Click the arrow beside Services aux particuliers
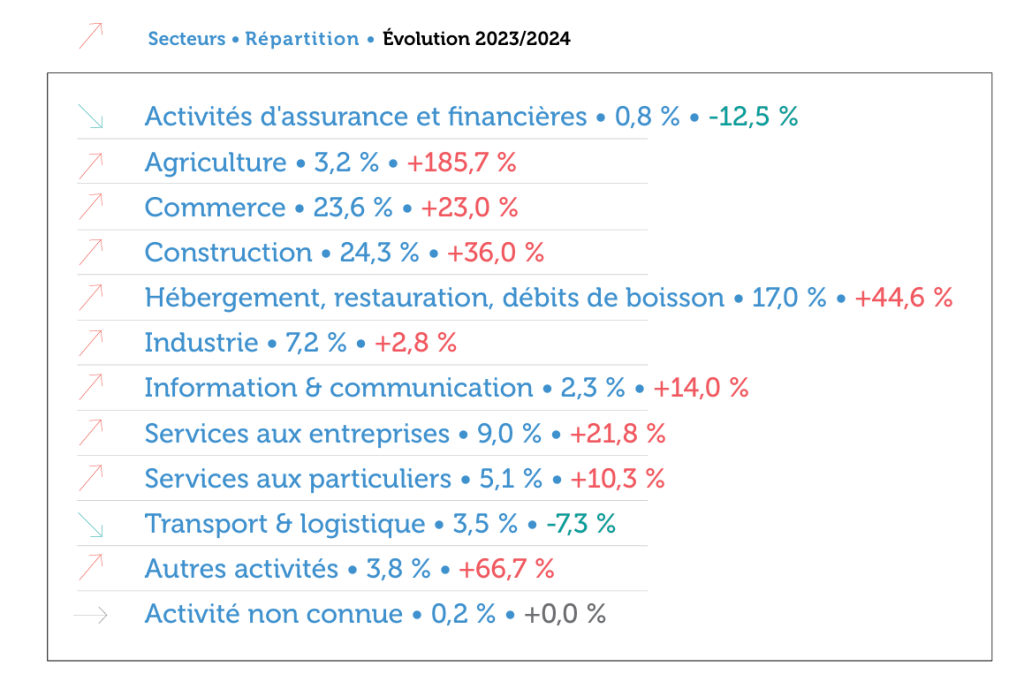The height and width of the screenshot is (674, 1024). coord(91,478)
